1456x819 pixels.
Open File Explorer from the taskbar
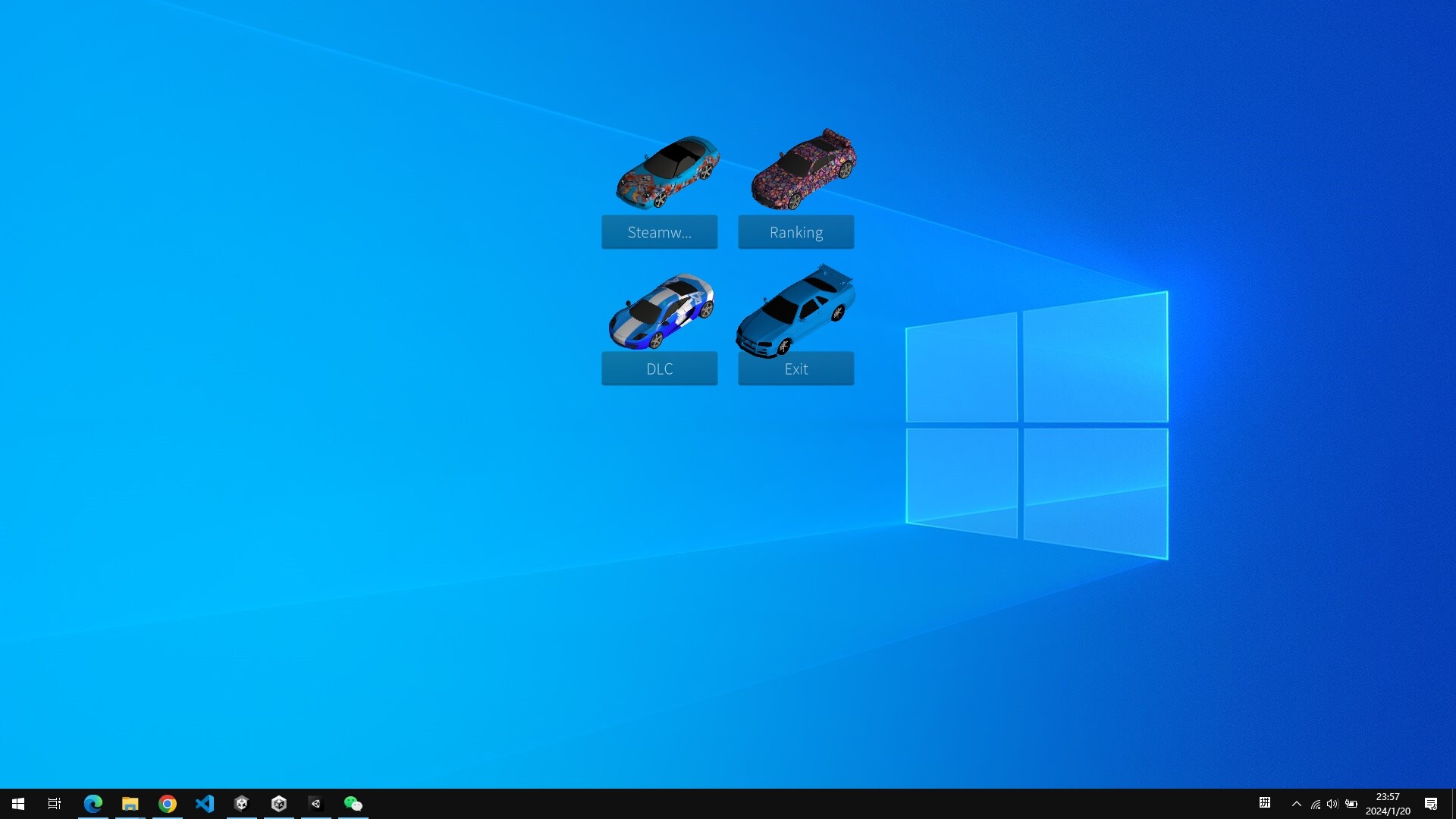(x=130, y=803)
